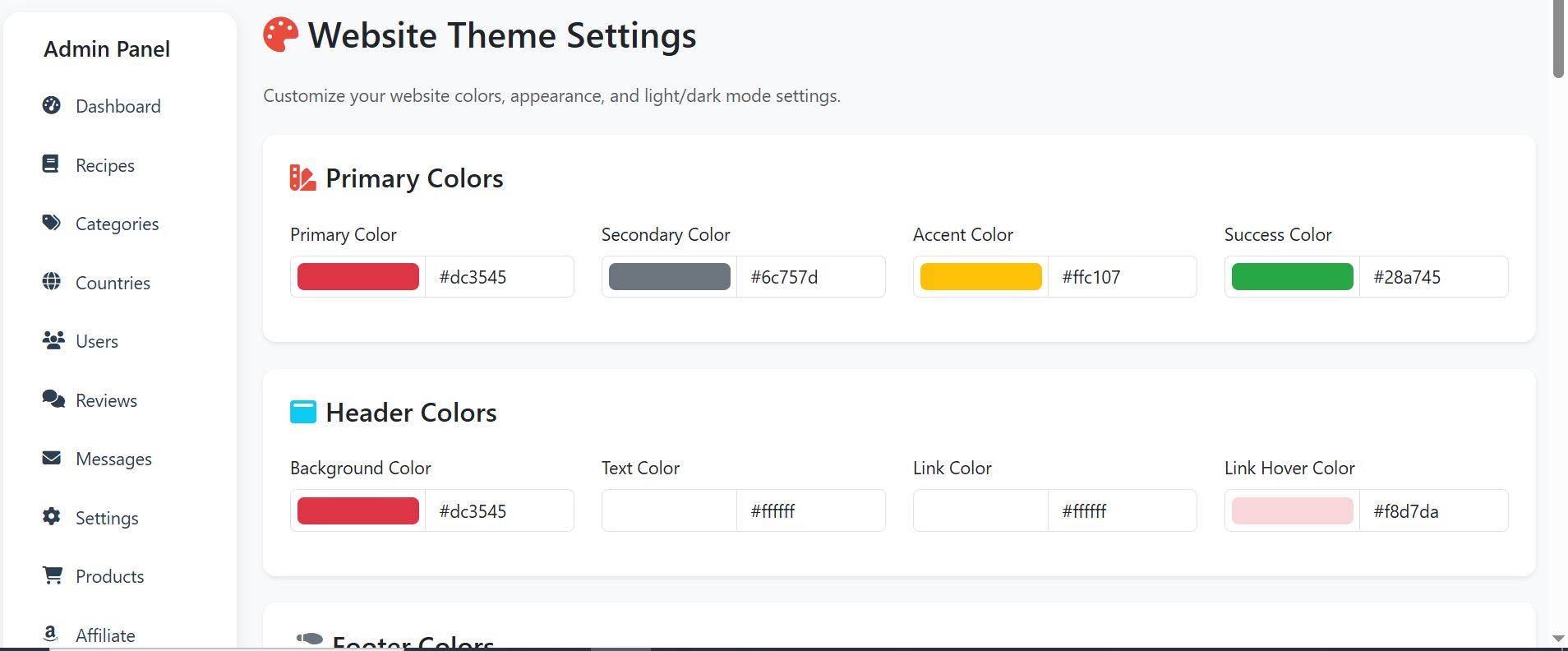Click the Settings gear icon
The image size is (1568, 651).
52,517
